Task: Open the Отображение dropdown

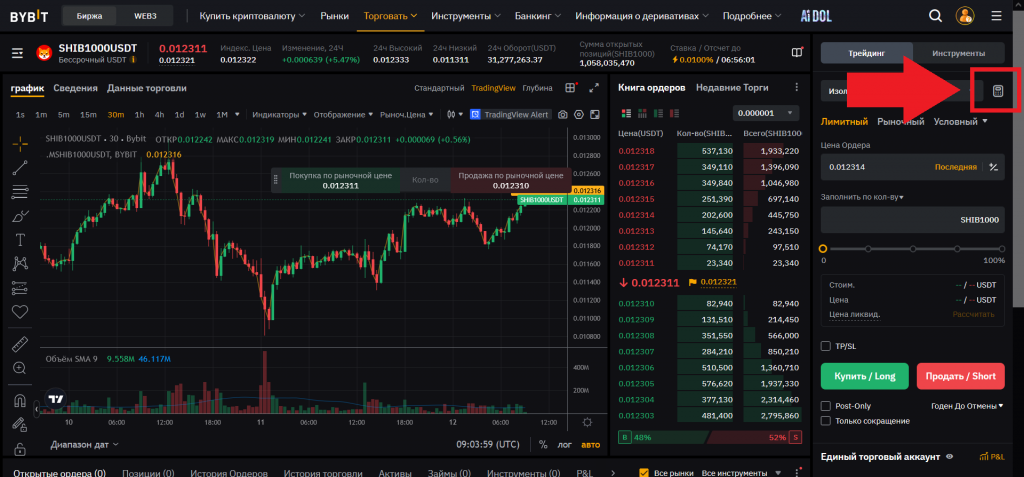Action: 343,114
